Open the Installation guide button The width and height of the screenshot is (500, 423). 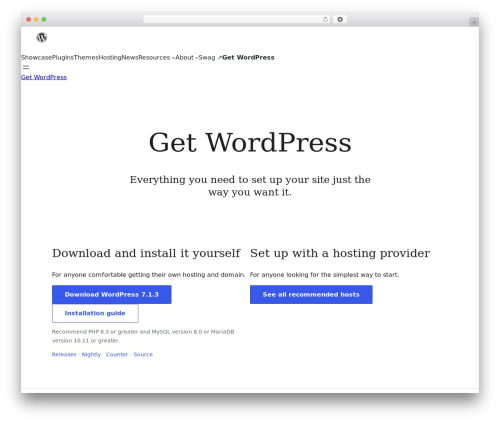(x=95, y=313)
